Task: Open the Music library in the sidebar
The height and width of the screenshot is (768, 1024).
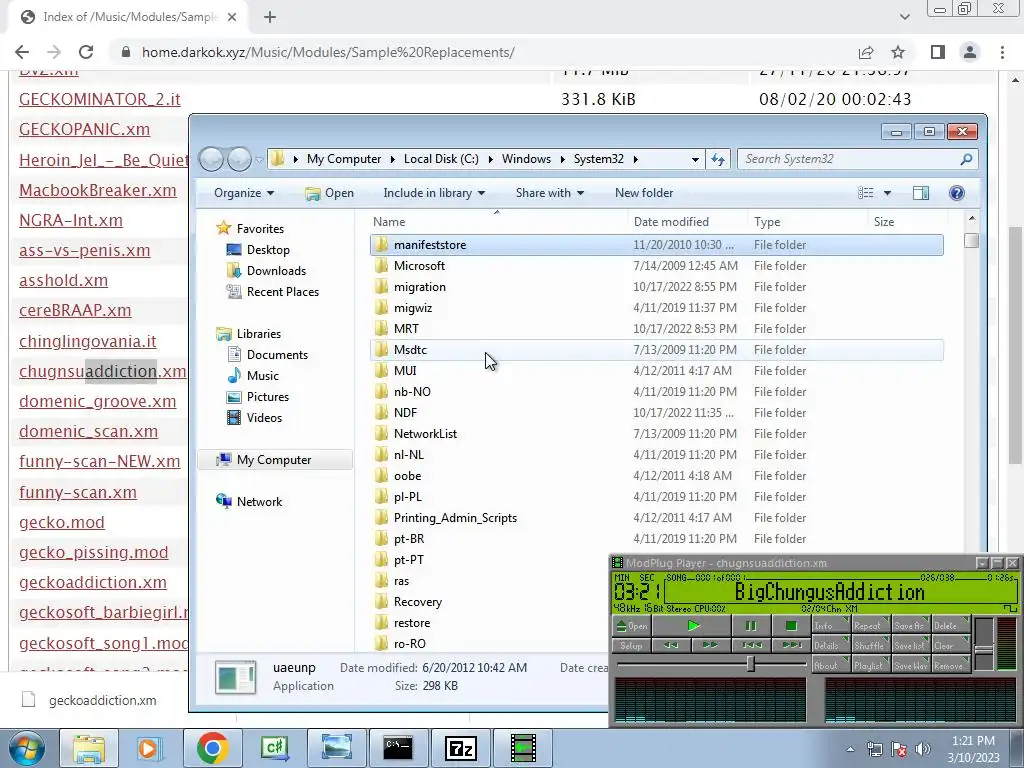Action: [x=253, y=376]
